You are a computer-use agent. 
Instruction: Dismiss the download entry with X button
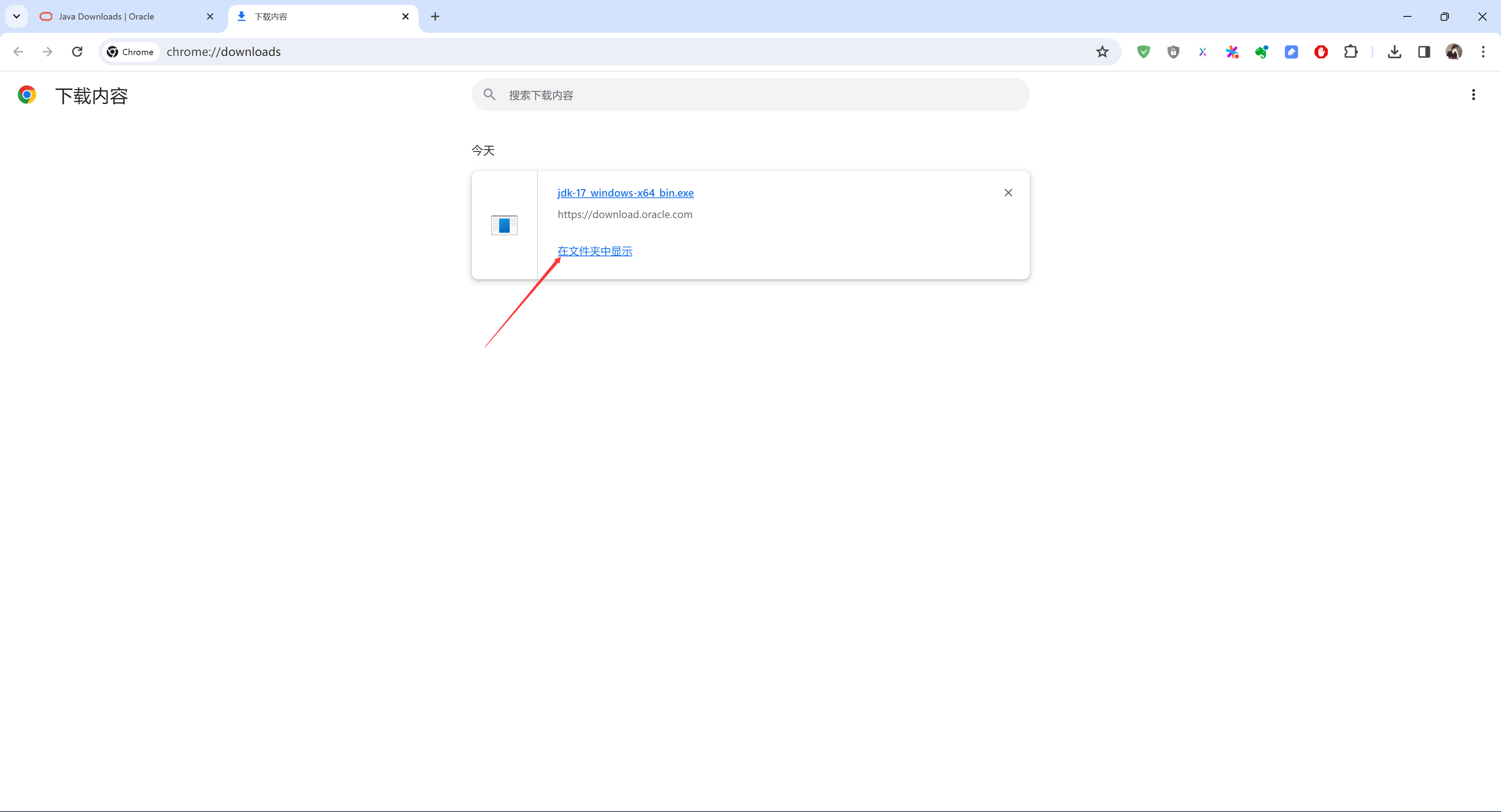tap(1008, 192)
